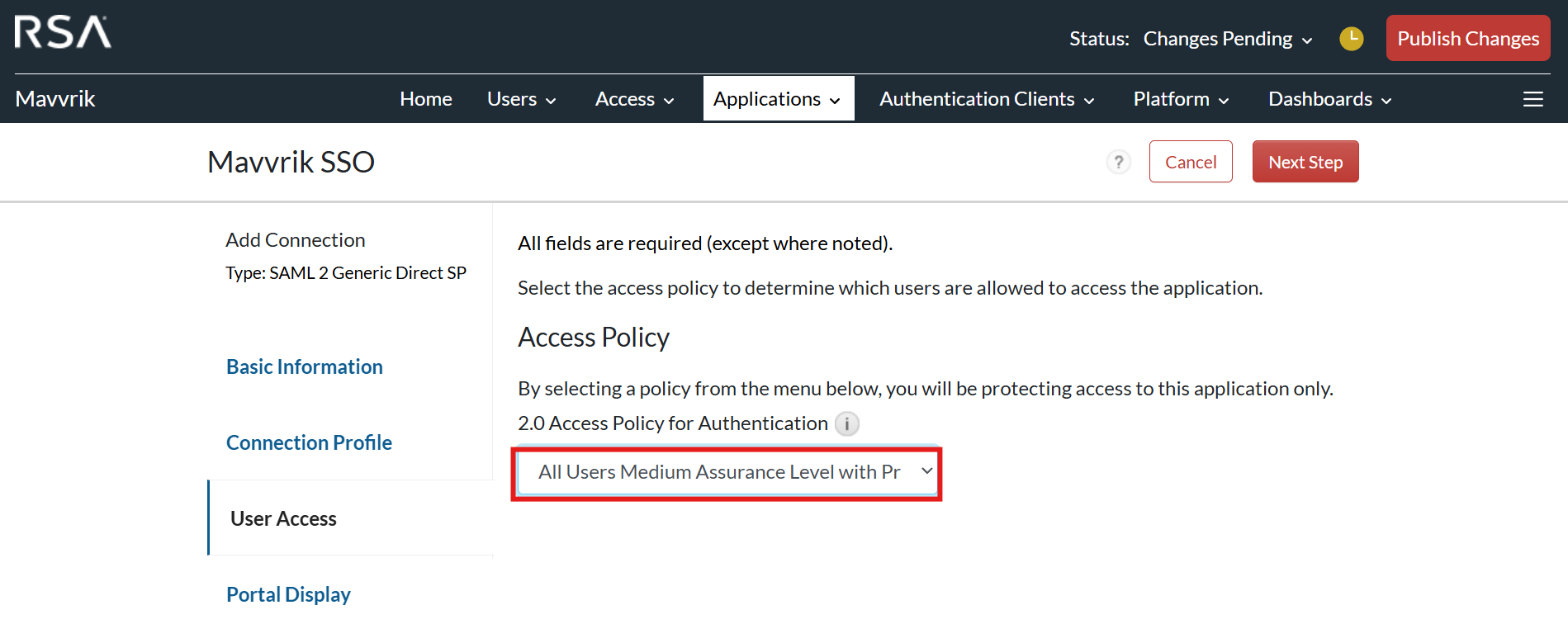Image resolution: width=1568 pixels, height=624 pixels.
Task: Open the hamburger menu icon
Action: [1532, 99]
